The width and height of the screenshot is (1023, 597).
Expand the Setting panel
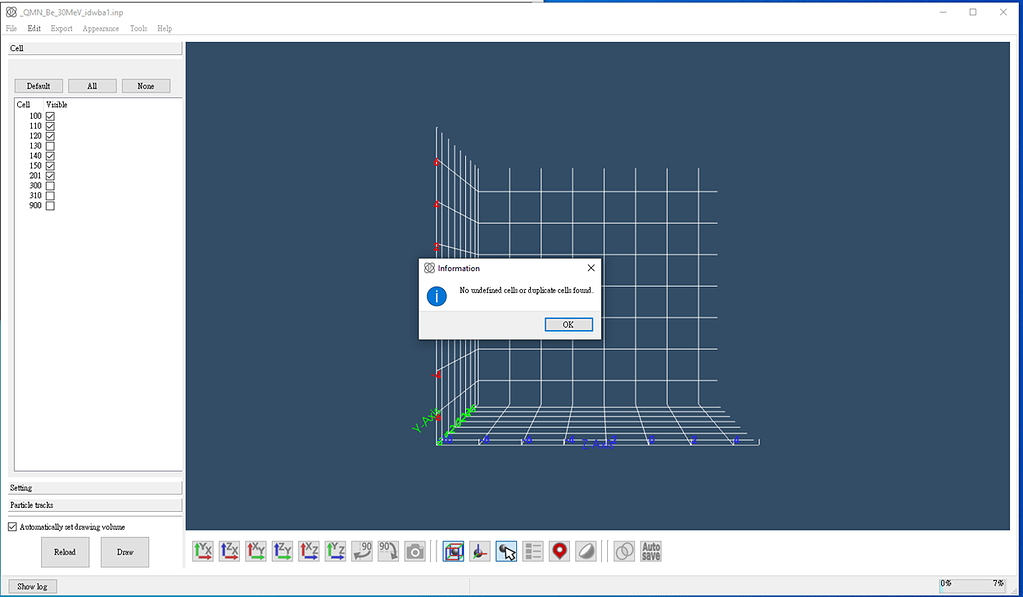[95, 488]
